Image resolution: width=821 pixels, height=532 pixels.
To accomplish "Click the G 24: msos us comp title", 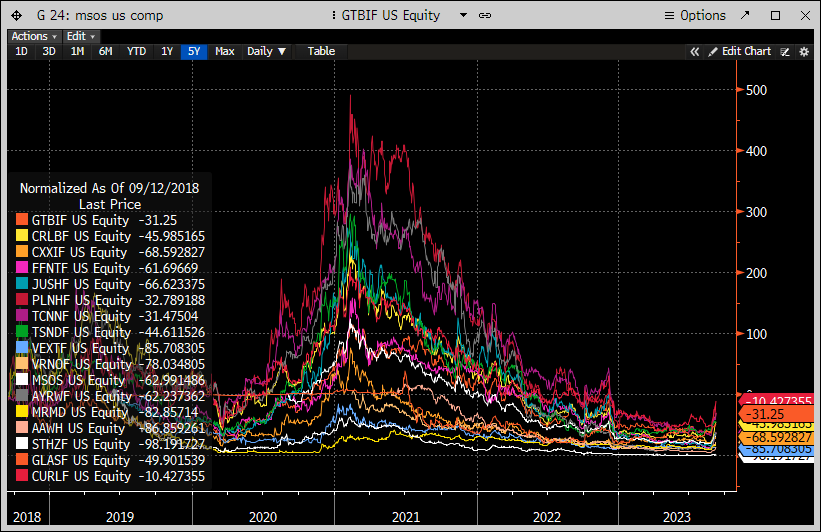I will tap(99, 16).
